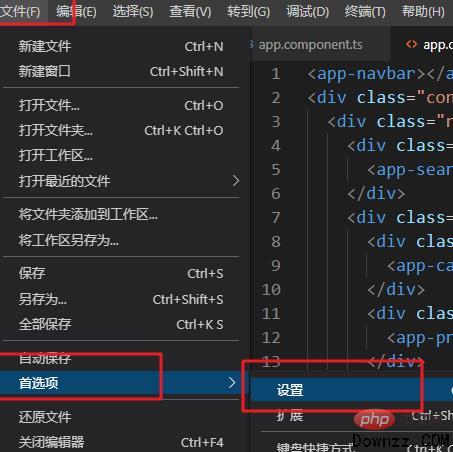Open 扩展 in the preferences submenu

(x=352, y=416)
